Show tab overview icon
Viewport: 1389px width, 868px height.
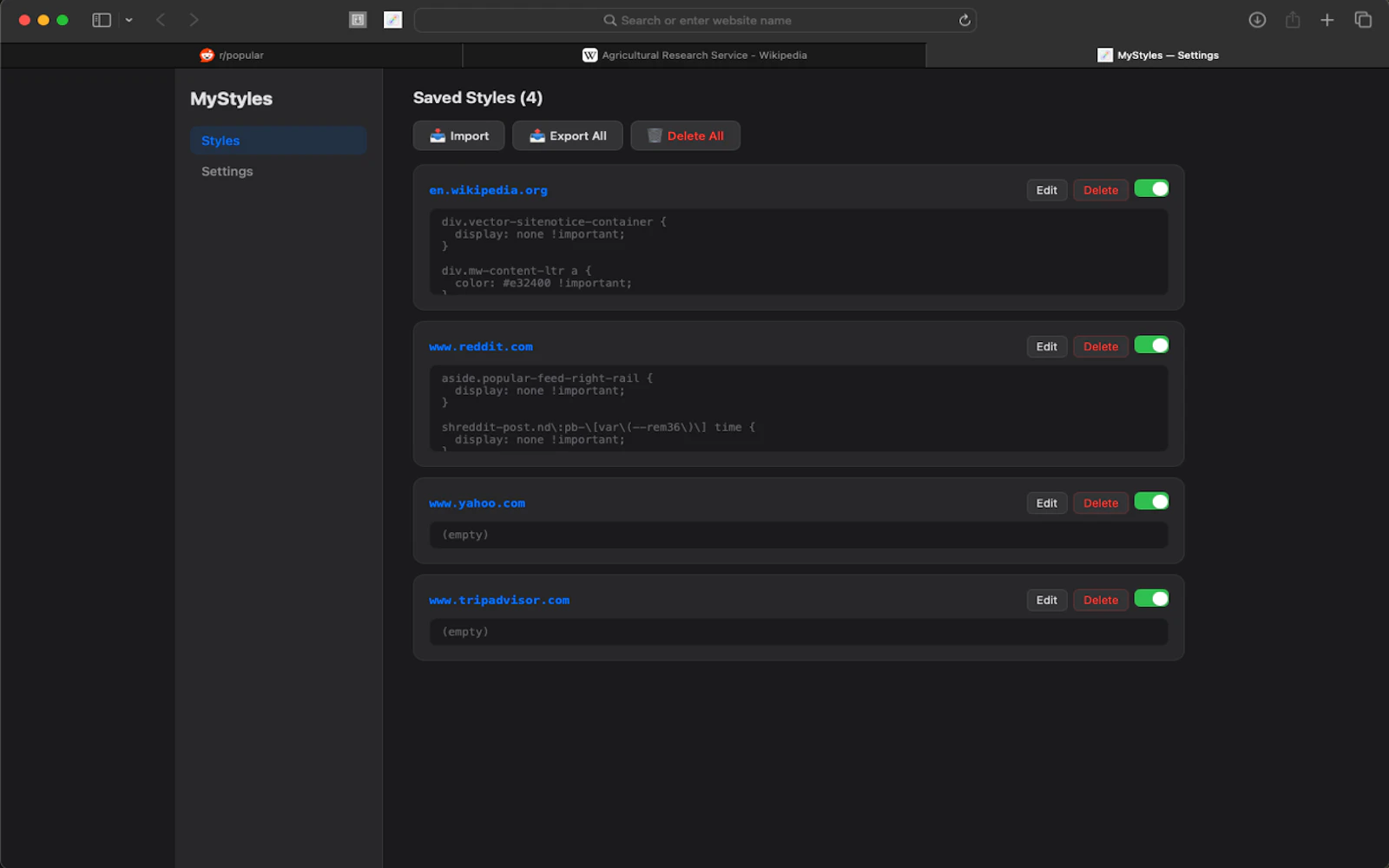[1363, 20]
